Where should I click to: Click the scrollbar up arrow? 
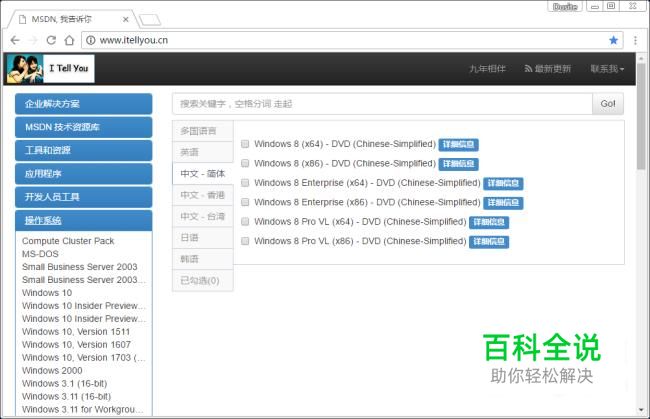tap(641, 58)
